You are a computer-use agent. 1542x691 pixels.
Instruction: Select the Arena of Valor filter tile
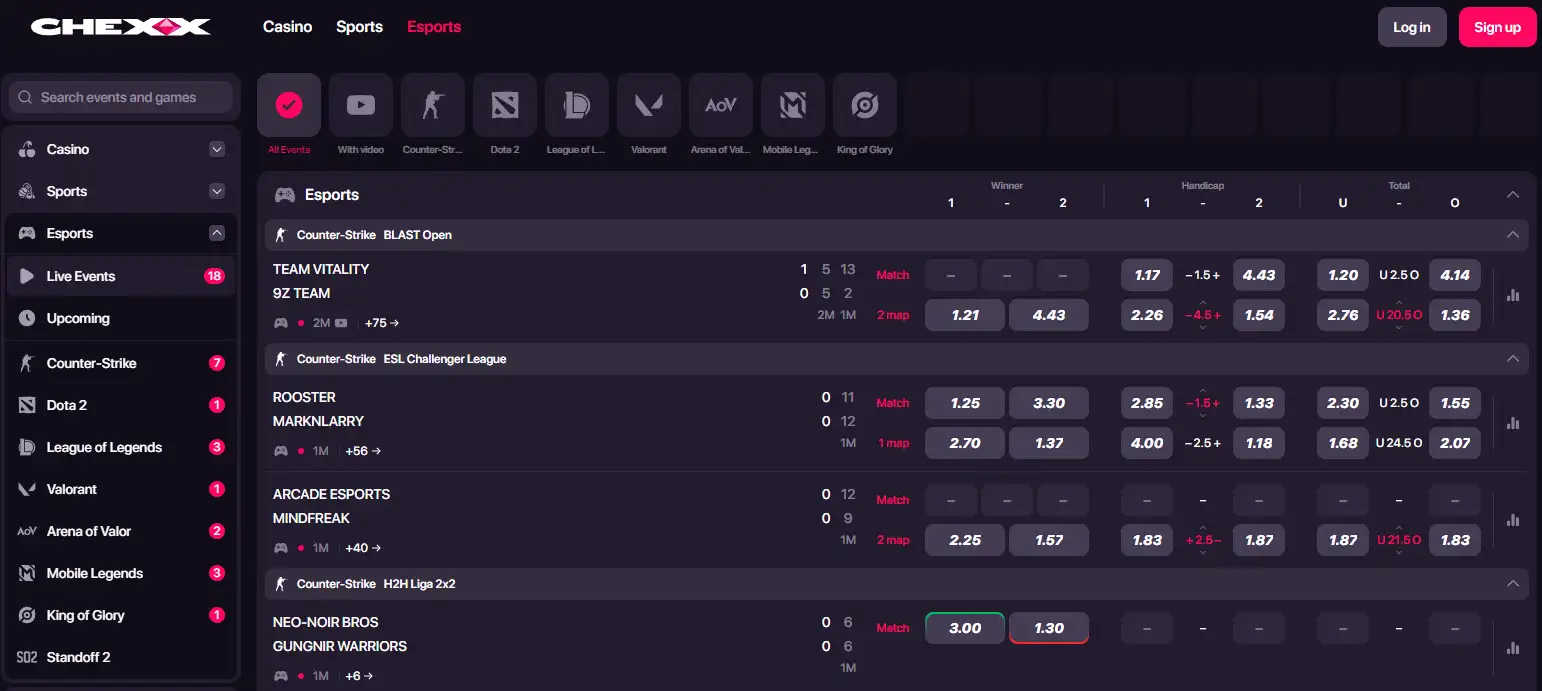721,105
